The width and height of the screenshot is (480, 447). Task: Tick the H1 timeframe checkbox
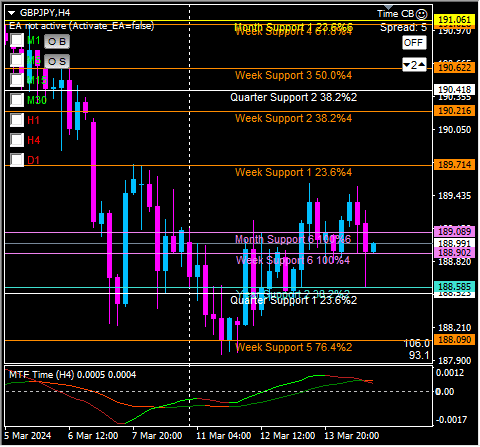click(17, 120)
